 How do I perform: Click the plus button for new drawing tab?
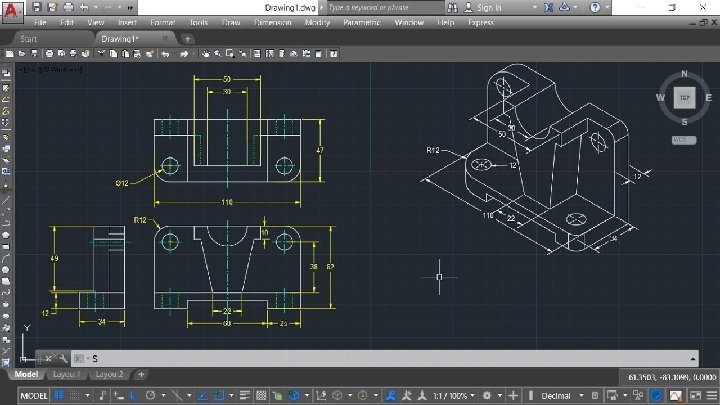[187, 38]
